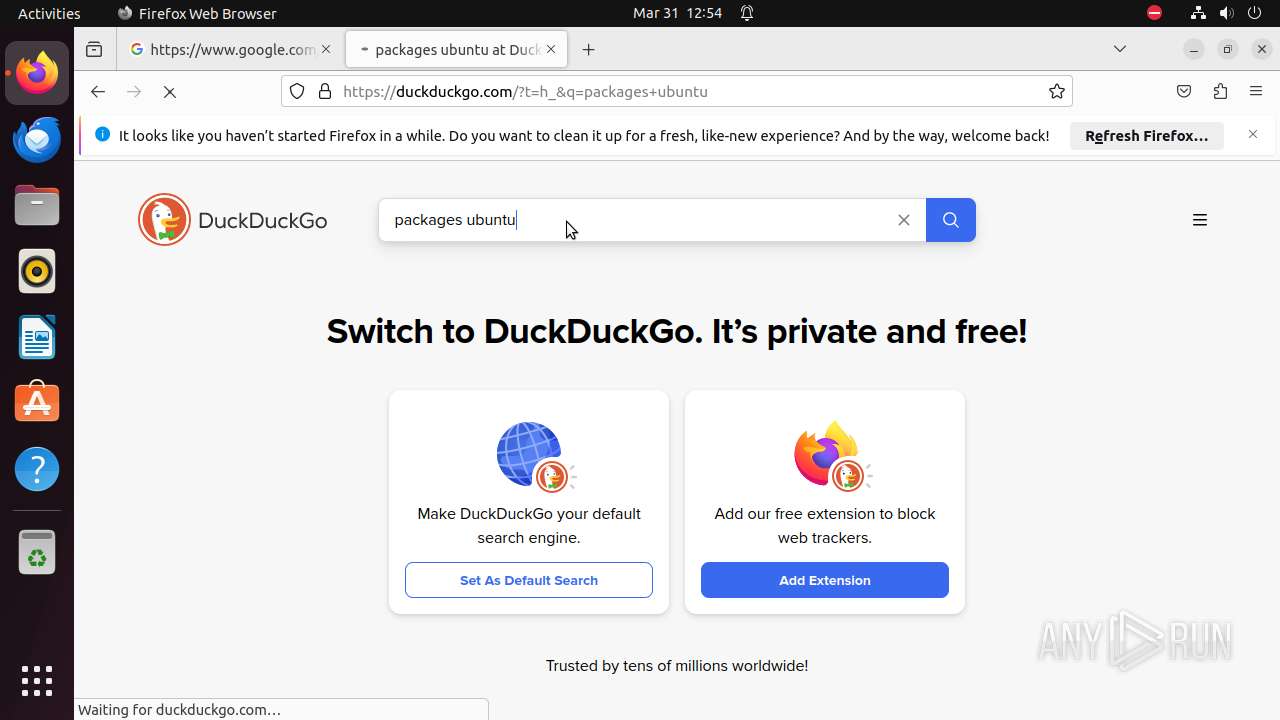Open Firefox application hamburger menu
The width and height of the screenshot is (1280, 720).
point(1256,91)
